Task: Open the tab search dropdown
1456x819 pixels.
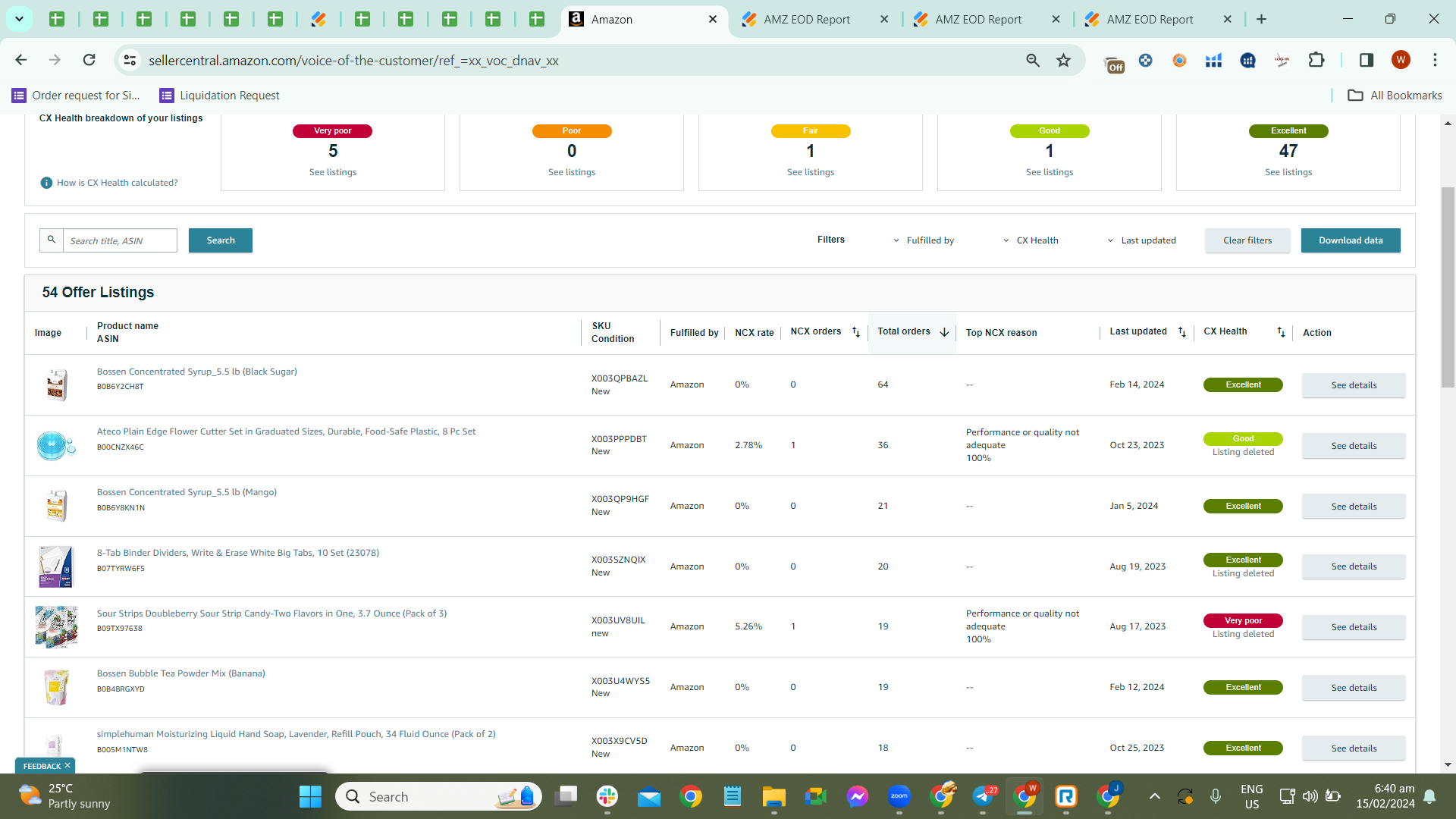Action: click(x=19, y=19)
